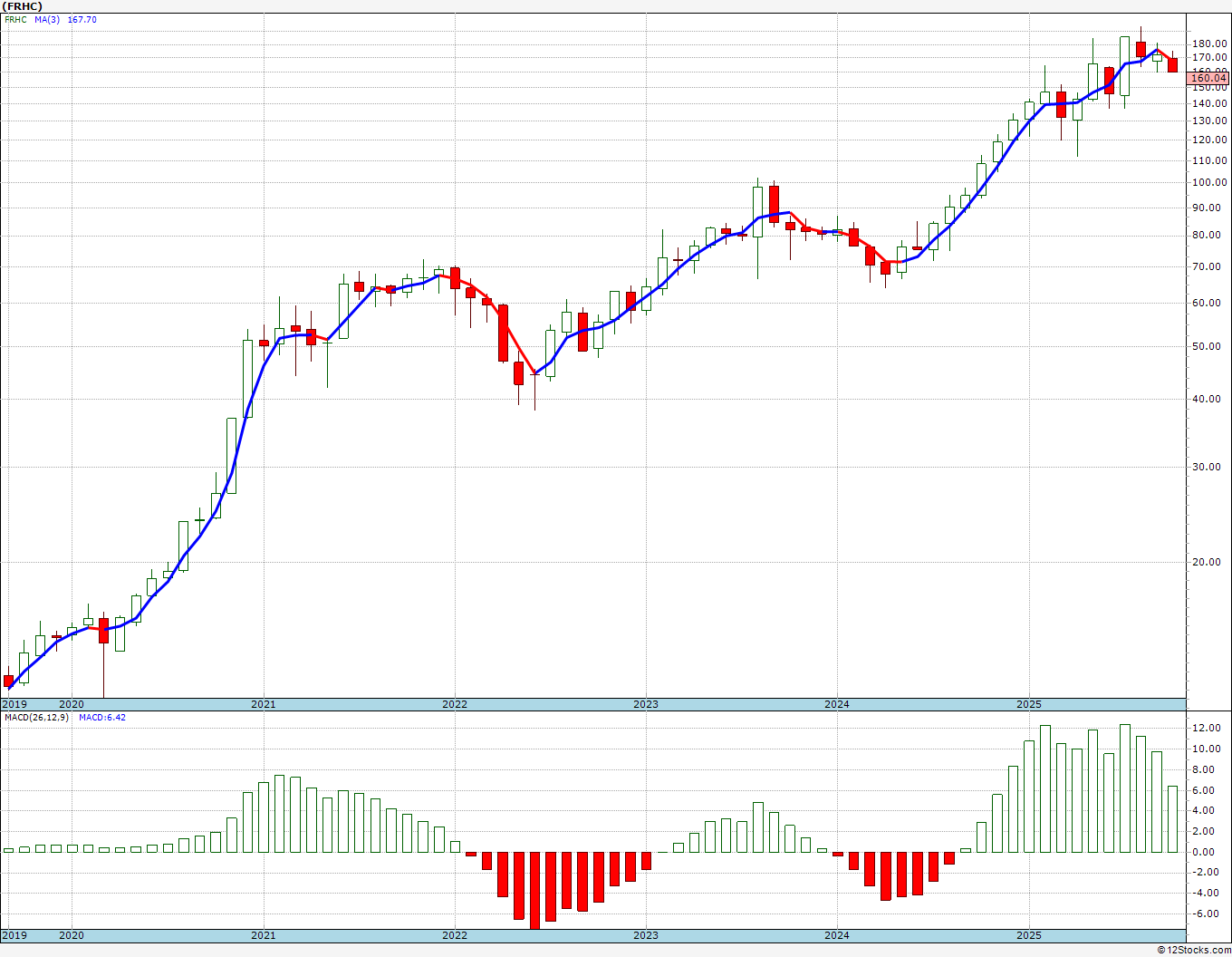Click the 150.00 price axis label
Image resolution: width=1232 pixels, height=957 pixels.
pos(1210,87)
